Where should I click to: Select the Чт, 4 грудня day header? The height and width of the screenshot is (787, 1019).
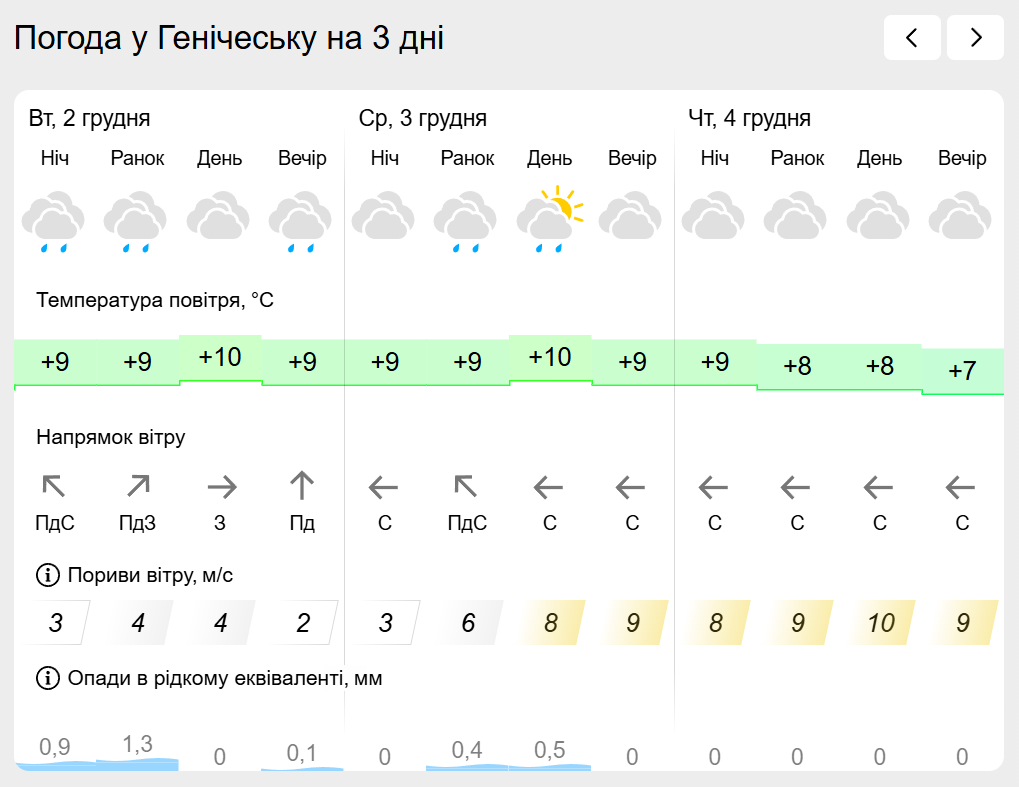click(749, 119)
